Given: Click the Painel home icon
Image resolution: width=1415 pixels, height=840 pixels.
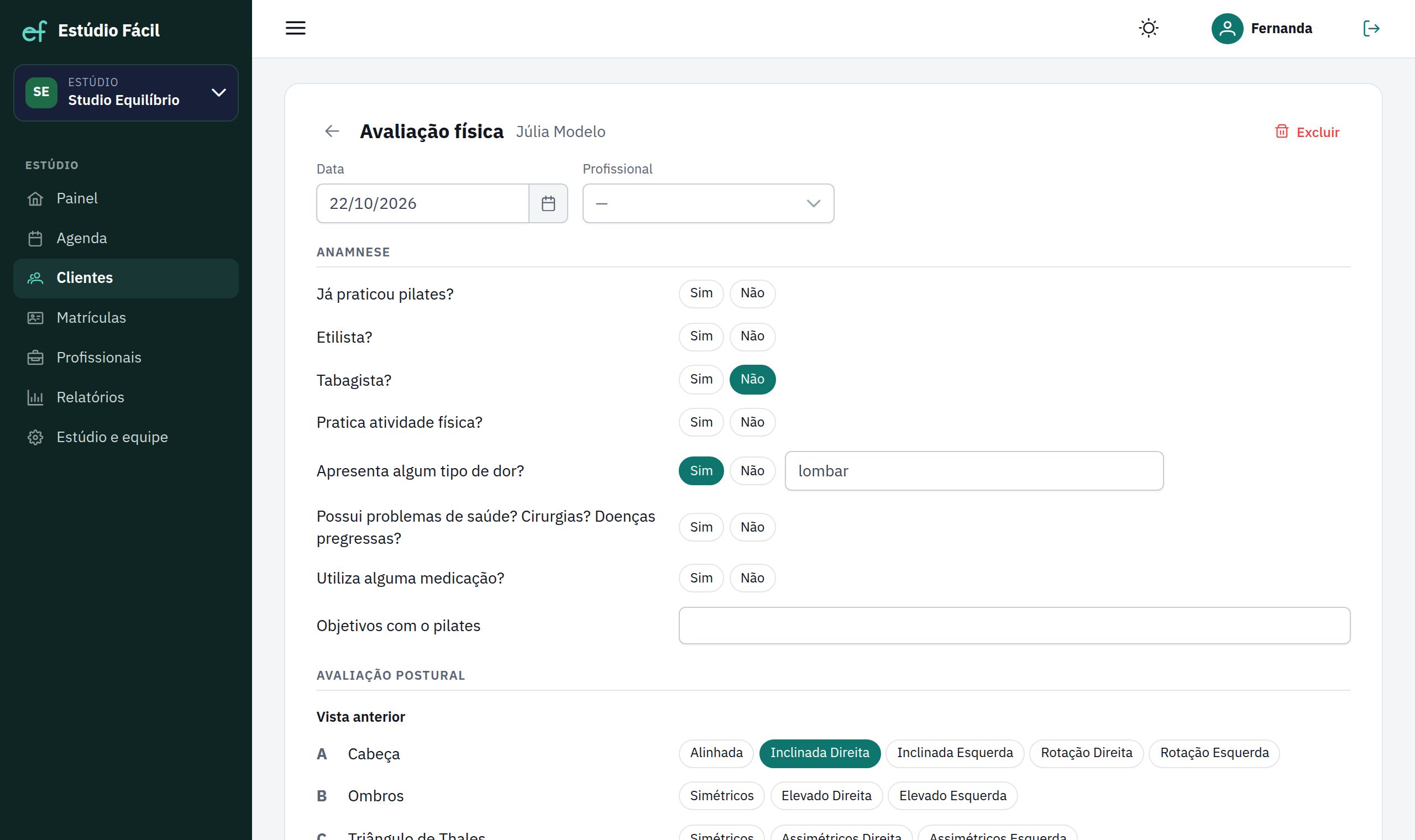Looking at the screenshot, I should [36, 199].
